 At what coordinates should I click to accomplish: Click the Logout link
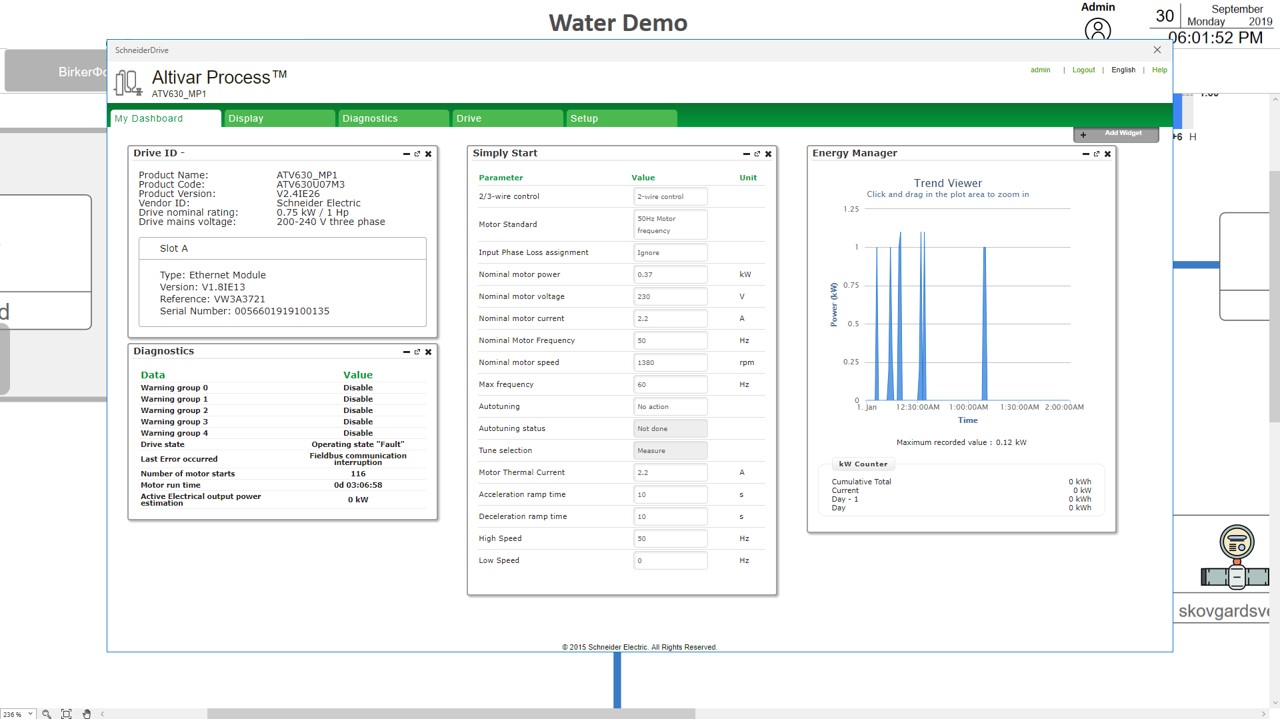click(1083, 70)
